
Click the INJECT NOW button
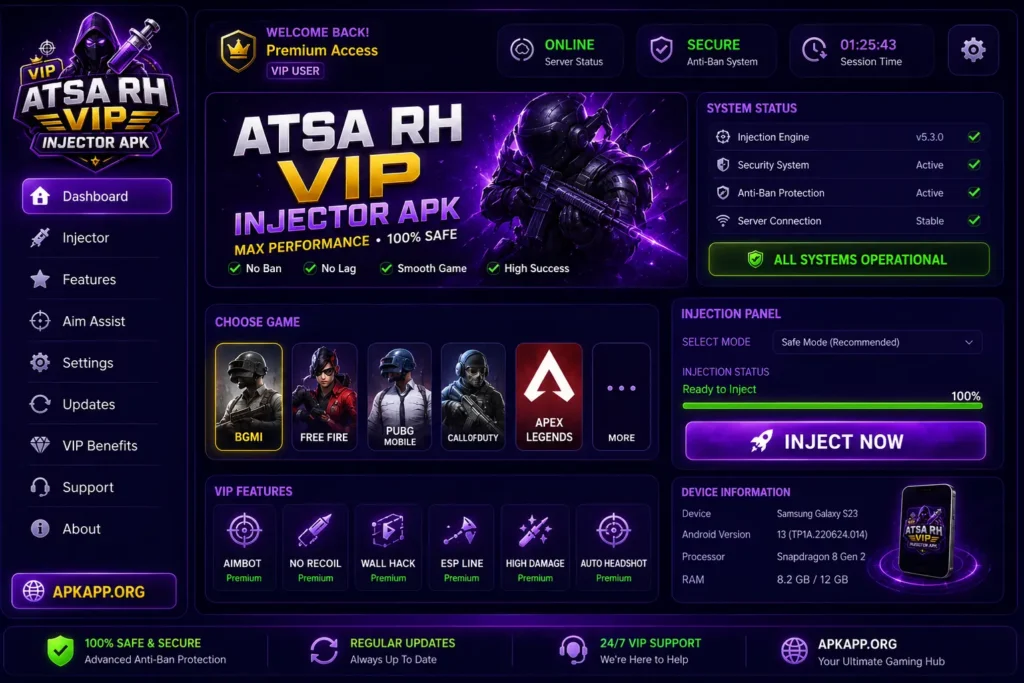(835, 441)
